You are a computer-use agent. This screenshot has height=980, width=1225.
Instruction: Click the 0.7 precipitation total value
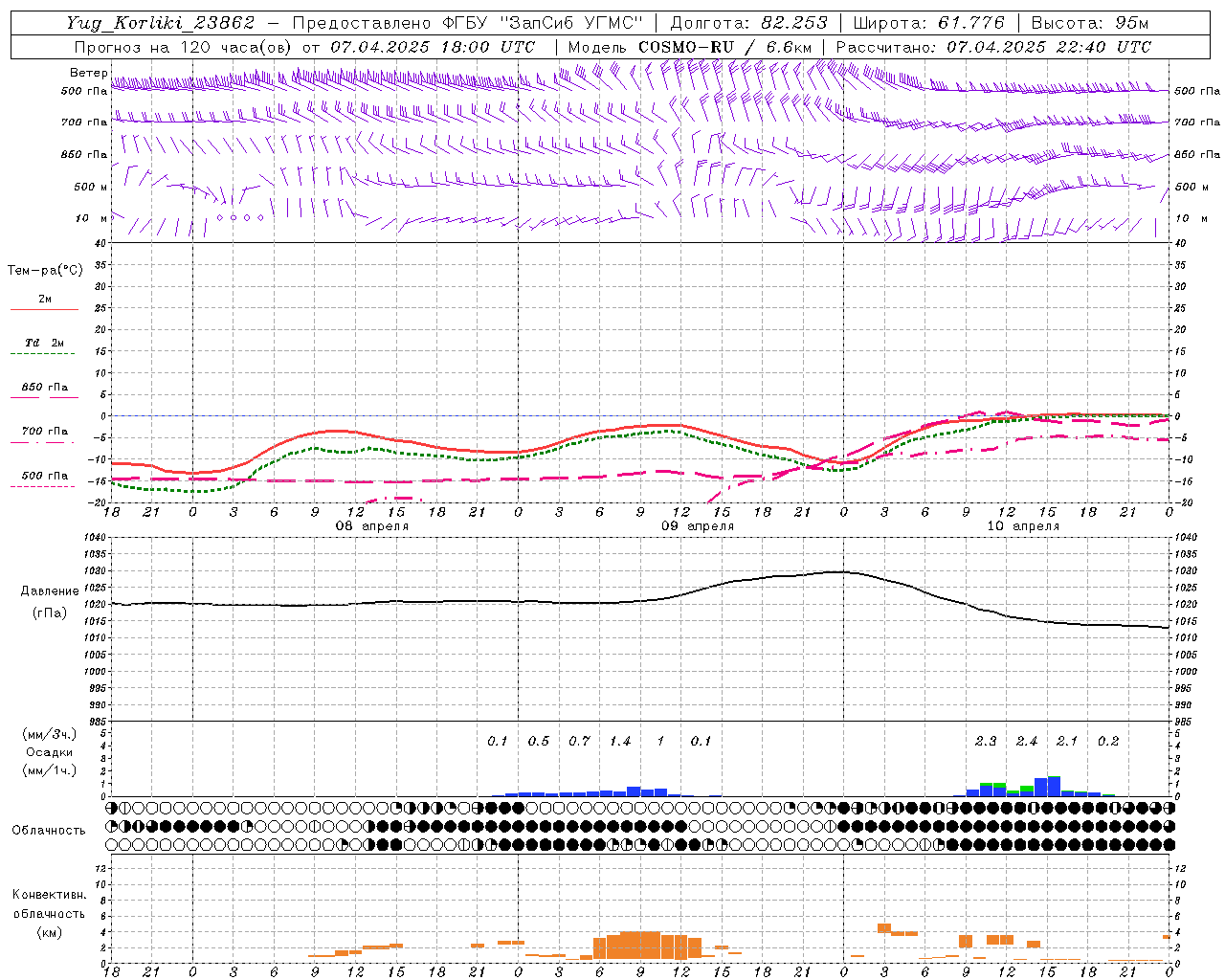click(x=579, y=741)
